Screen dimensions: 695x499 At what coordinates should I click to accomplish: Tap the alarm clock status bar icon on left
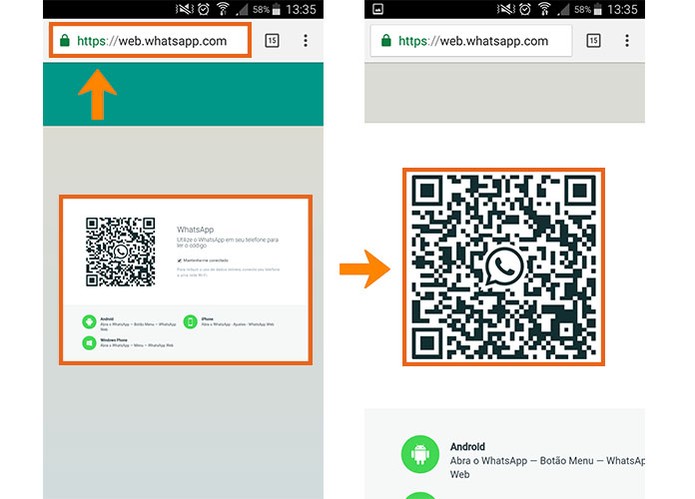[203, 9]
